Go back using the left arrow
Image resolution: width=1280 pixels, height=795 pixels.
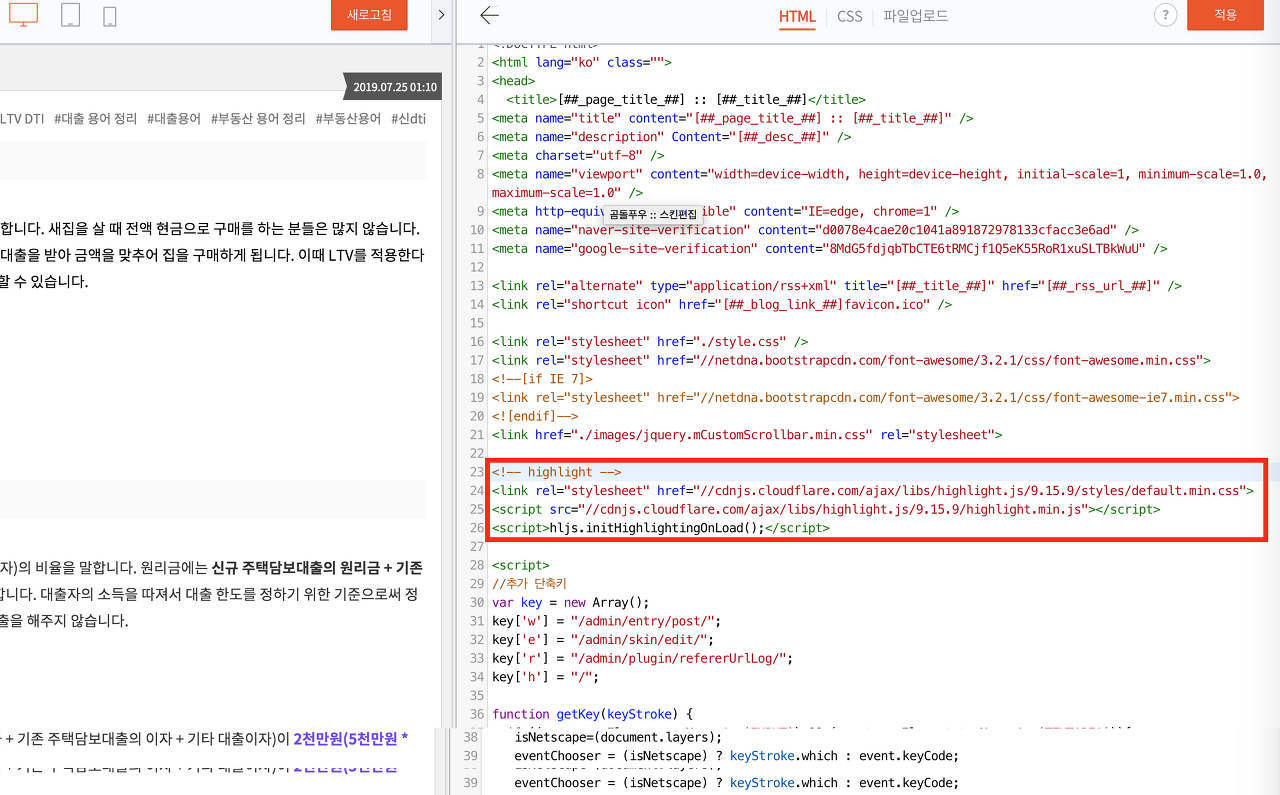pyautogui.click(x=489, y=15)
